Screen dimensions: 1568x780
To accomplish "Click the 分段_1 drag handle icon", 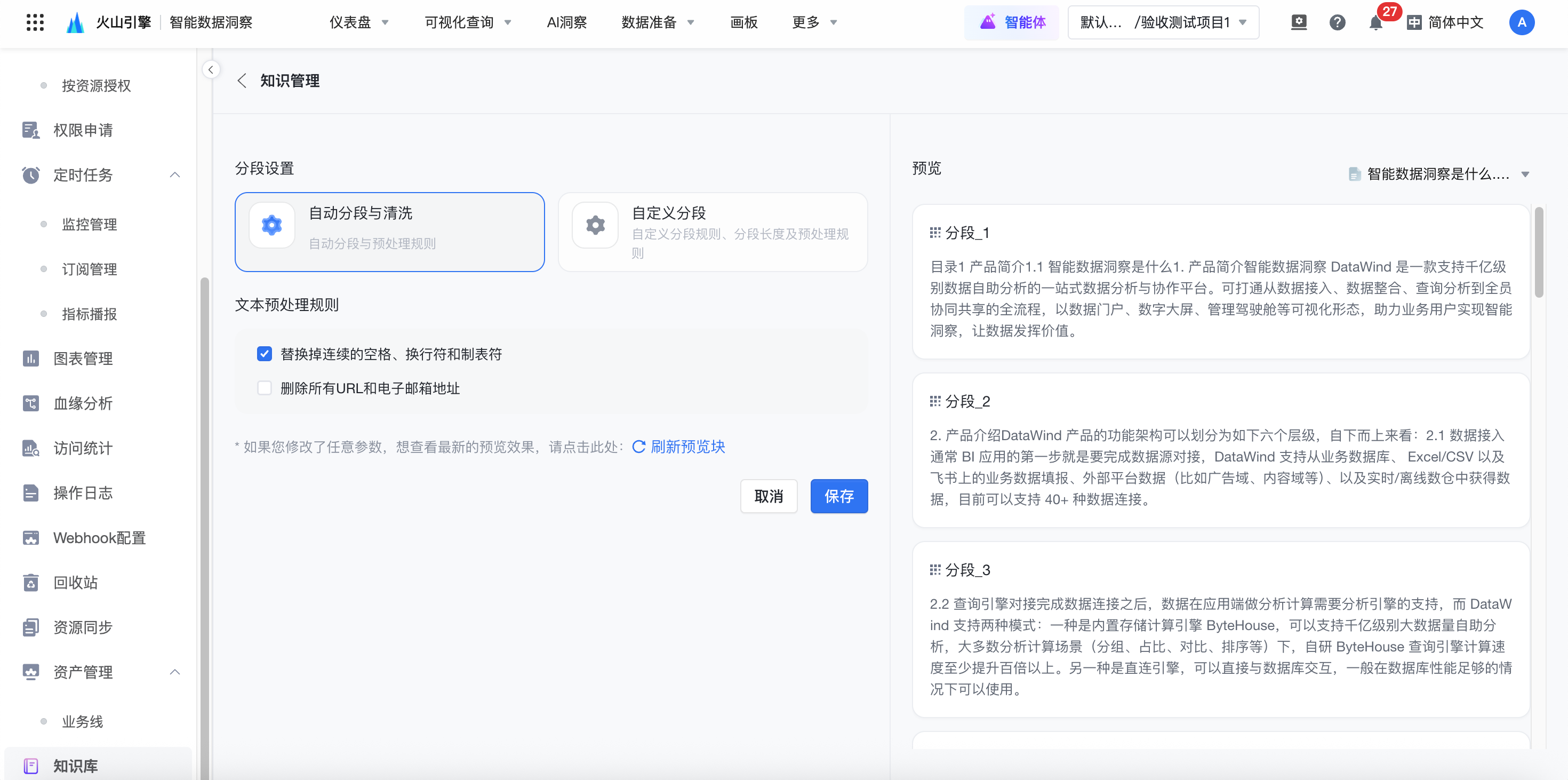I will 935,233.
